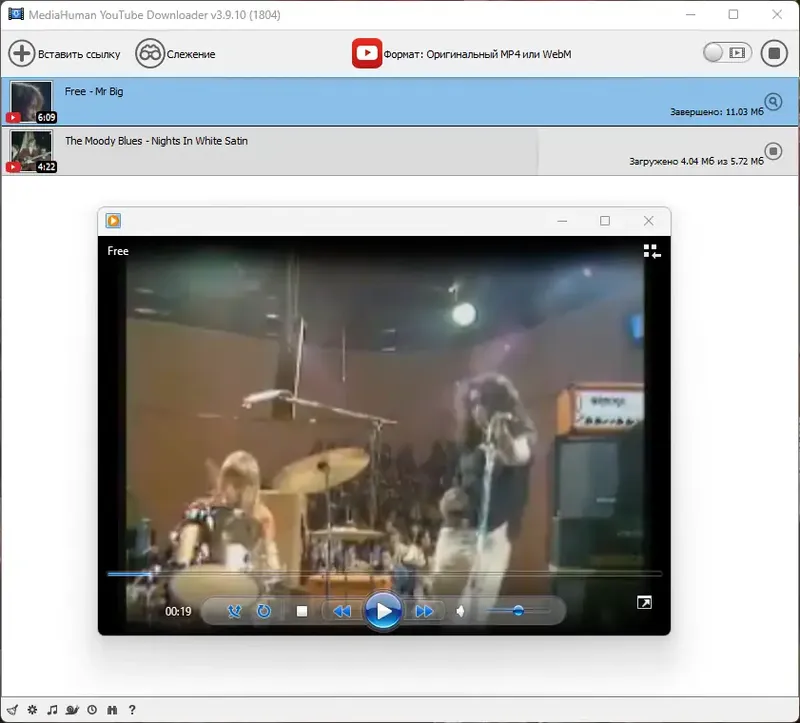The height and width of the screenshot is (723, 800).
Task: Click the media player orange app icon
Action: 113,220
